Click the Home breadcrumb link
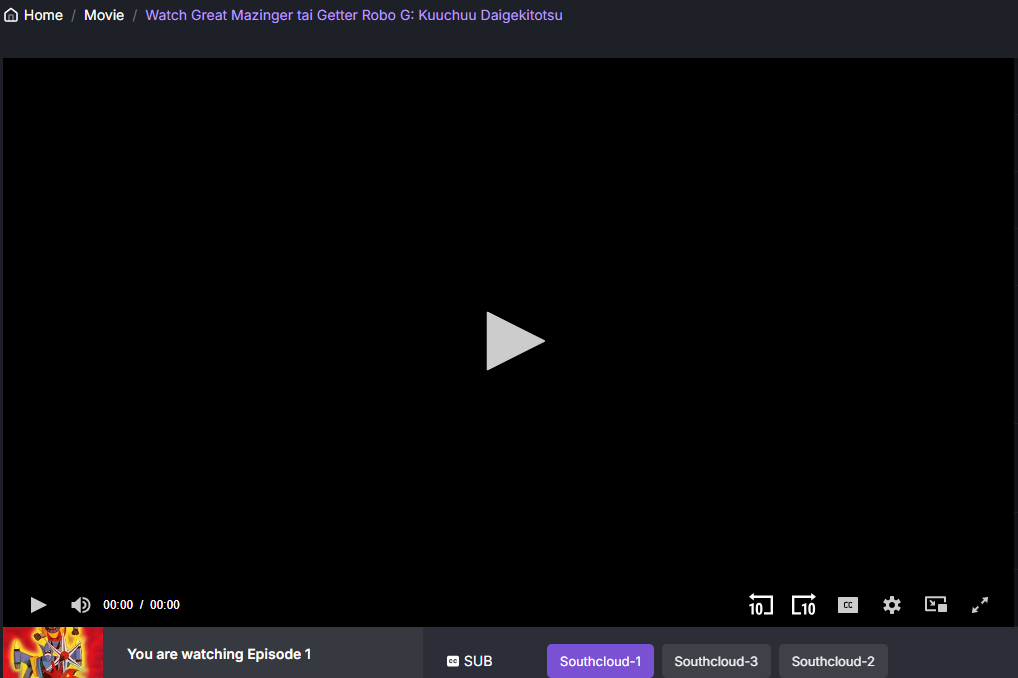 43,15
